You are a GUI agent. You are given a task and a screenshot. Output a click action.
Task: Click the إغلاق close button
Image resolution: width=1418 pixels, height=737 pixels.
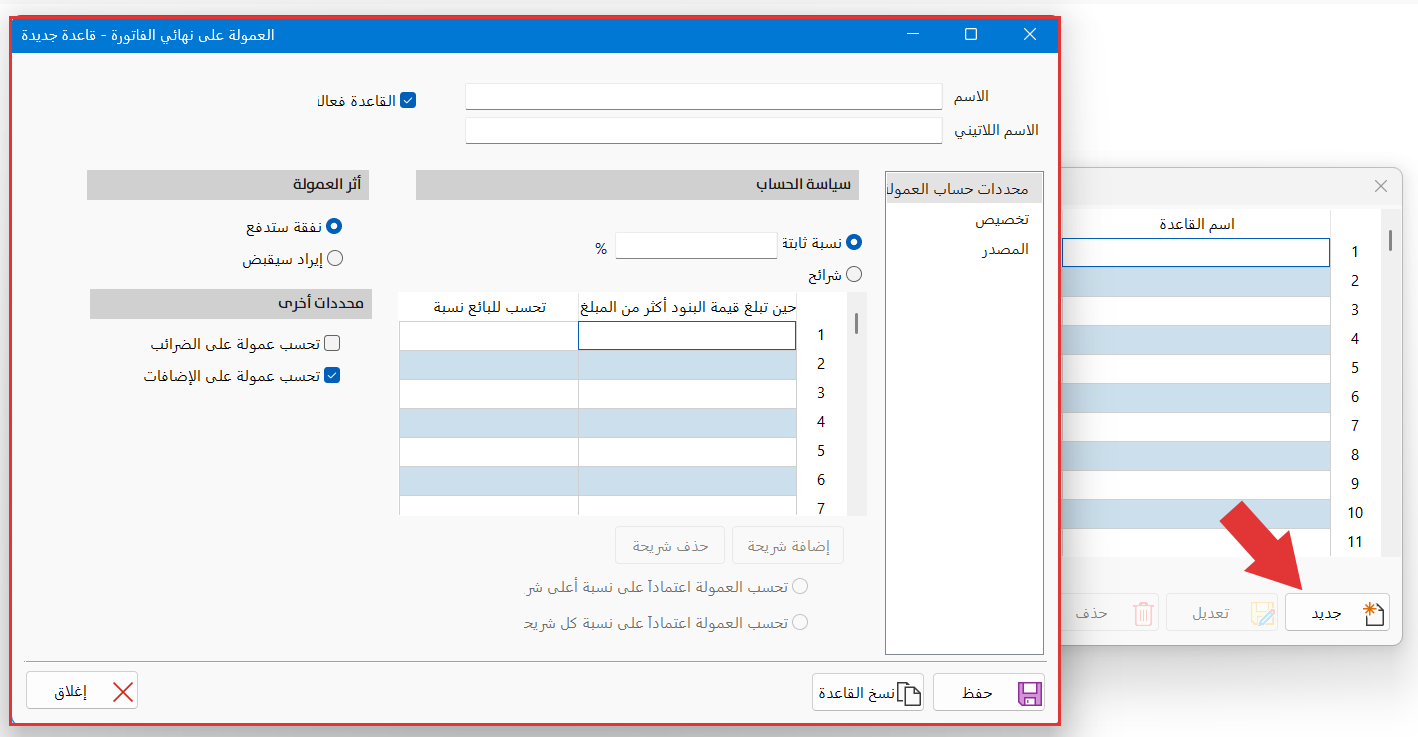point(82,691)
